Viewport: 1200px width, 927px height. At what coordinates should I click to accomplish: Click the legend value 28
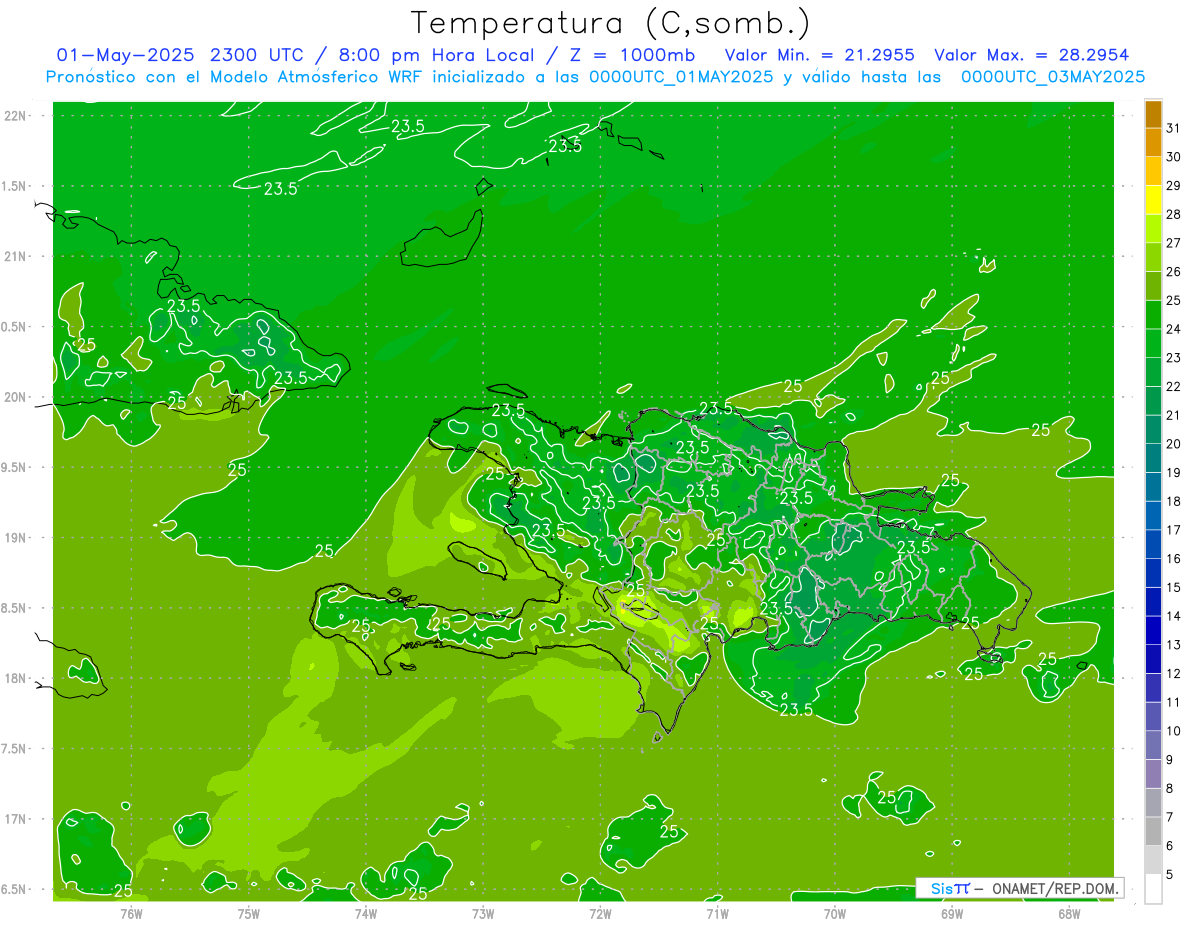1173,214
